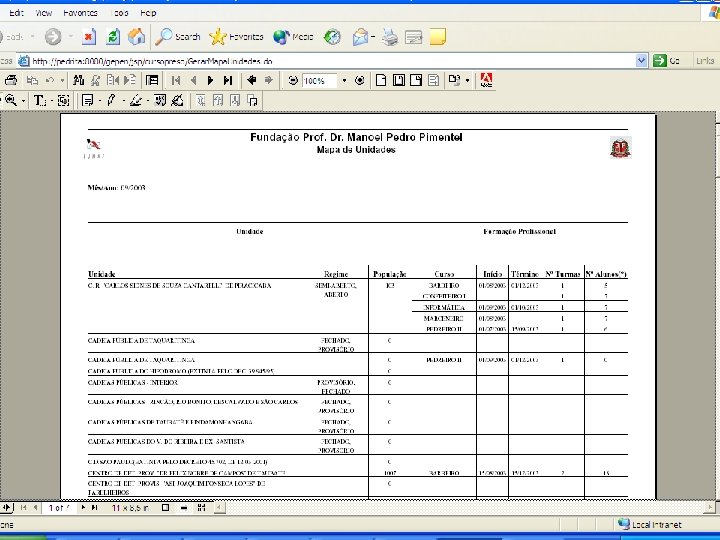Open the Tools menu
Viewport: 720px width, 540px height.
click(x=120, y=13)
